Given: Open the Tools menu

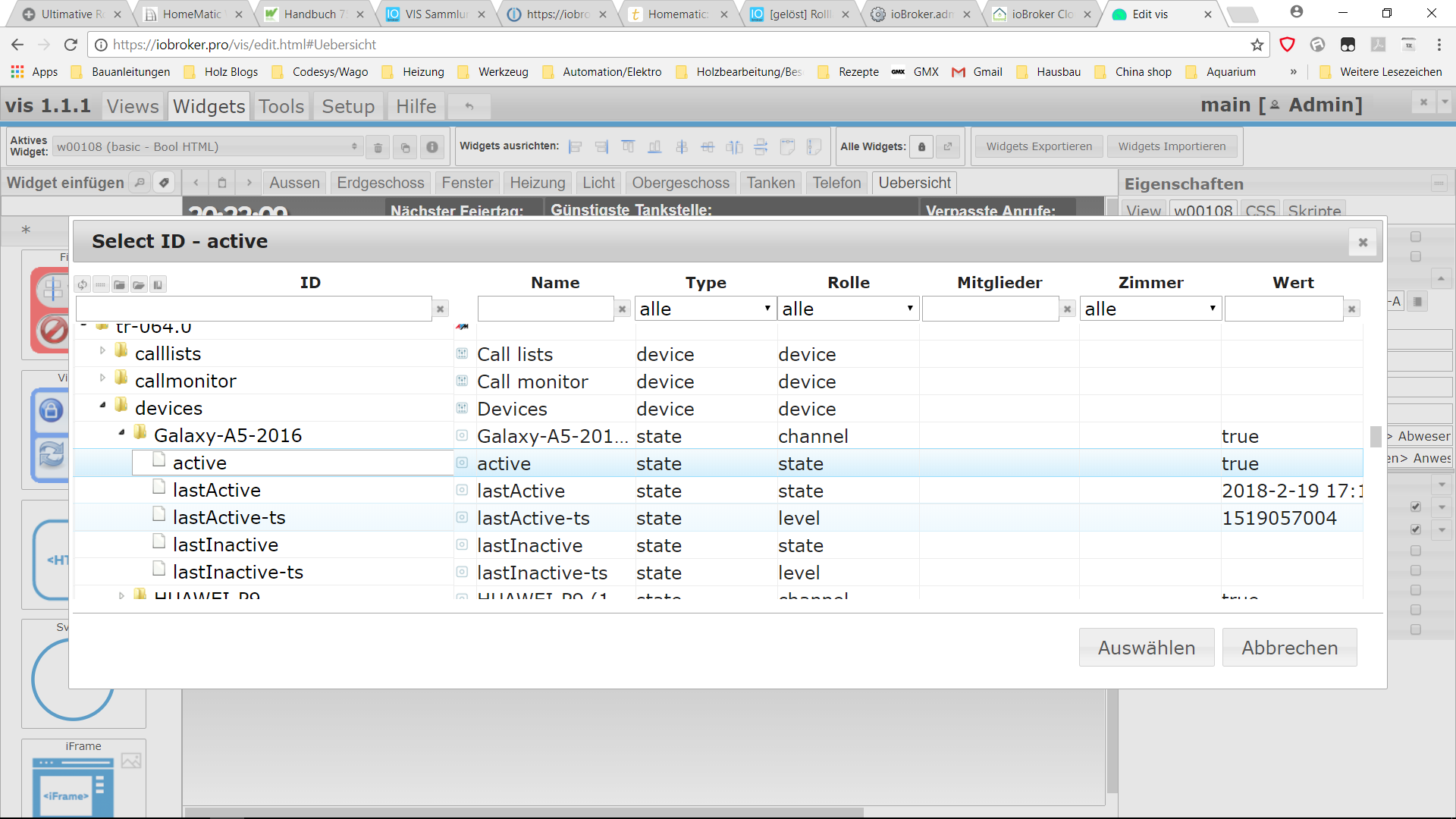Looking at the screenshot, I should click(x=281, y=106).
